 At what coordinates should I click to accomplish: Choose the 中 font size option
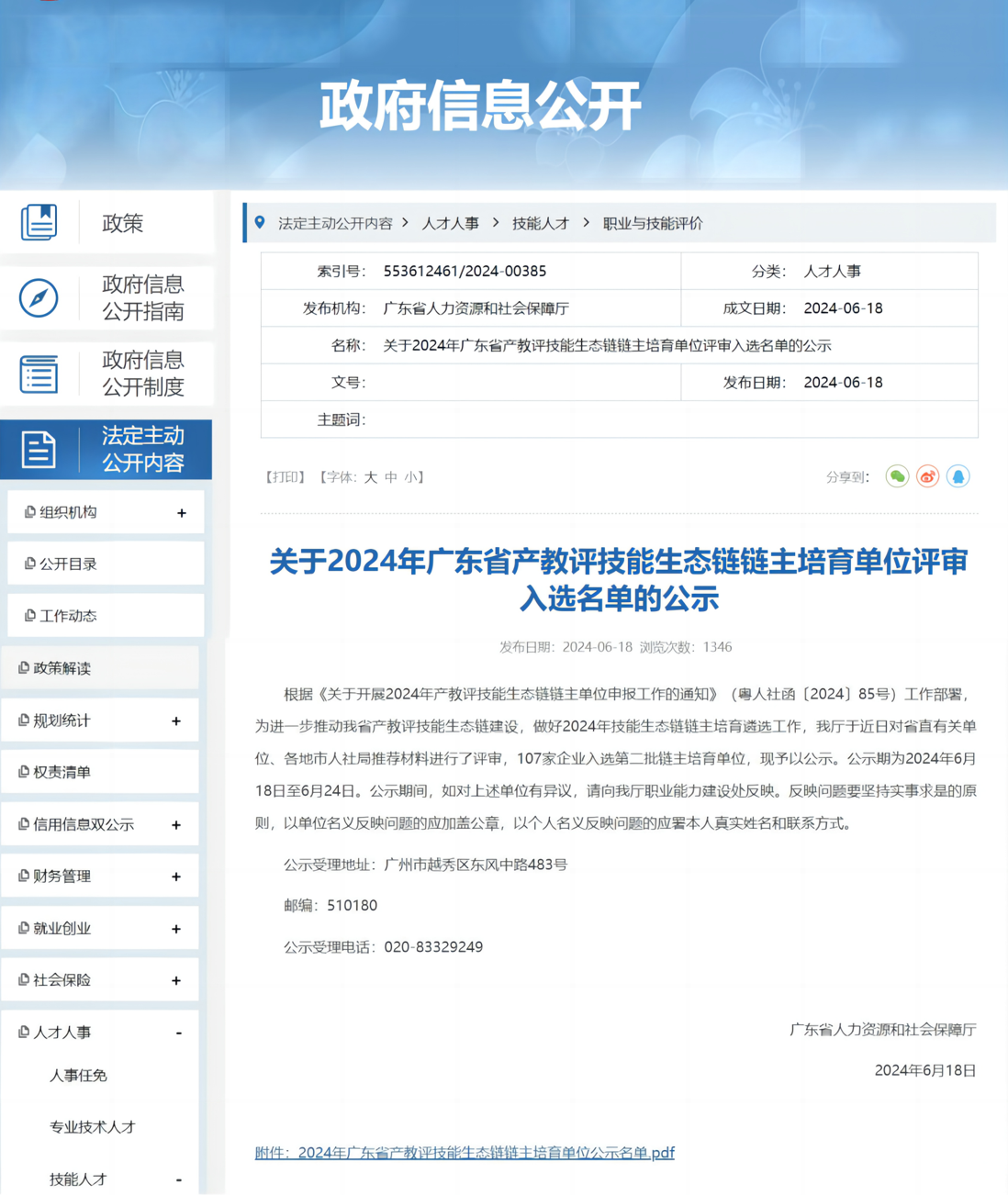click(393, 476)
